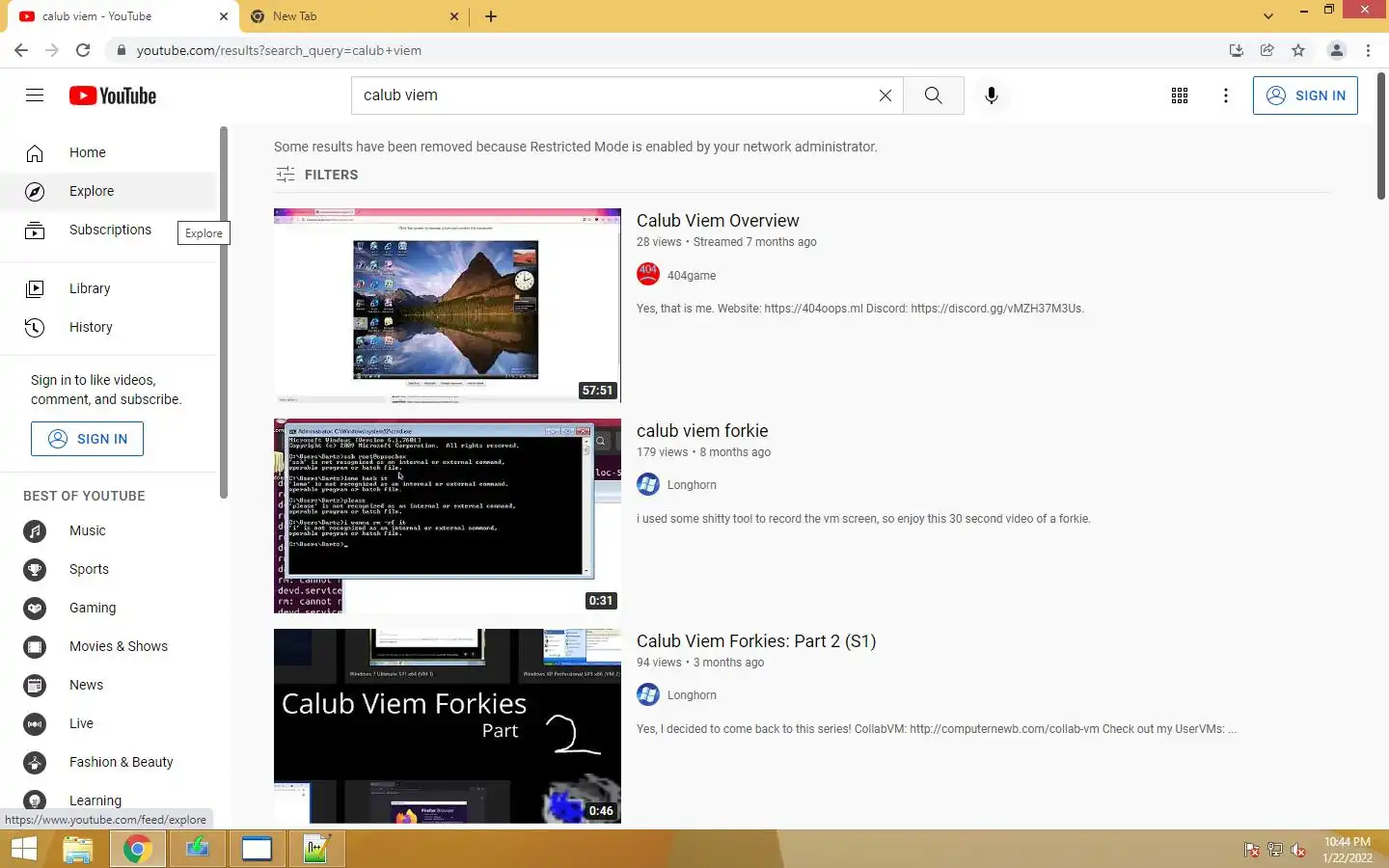Click the Explore compass icon
Viewport: 1389px width, 868px height.
(35, 191)
